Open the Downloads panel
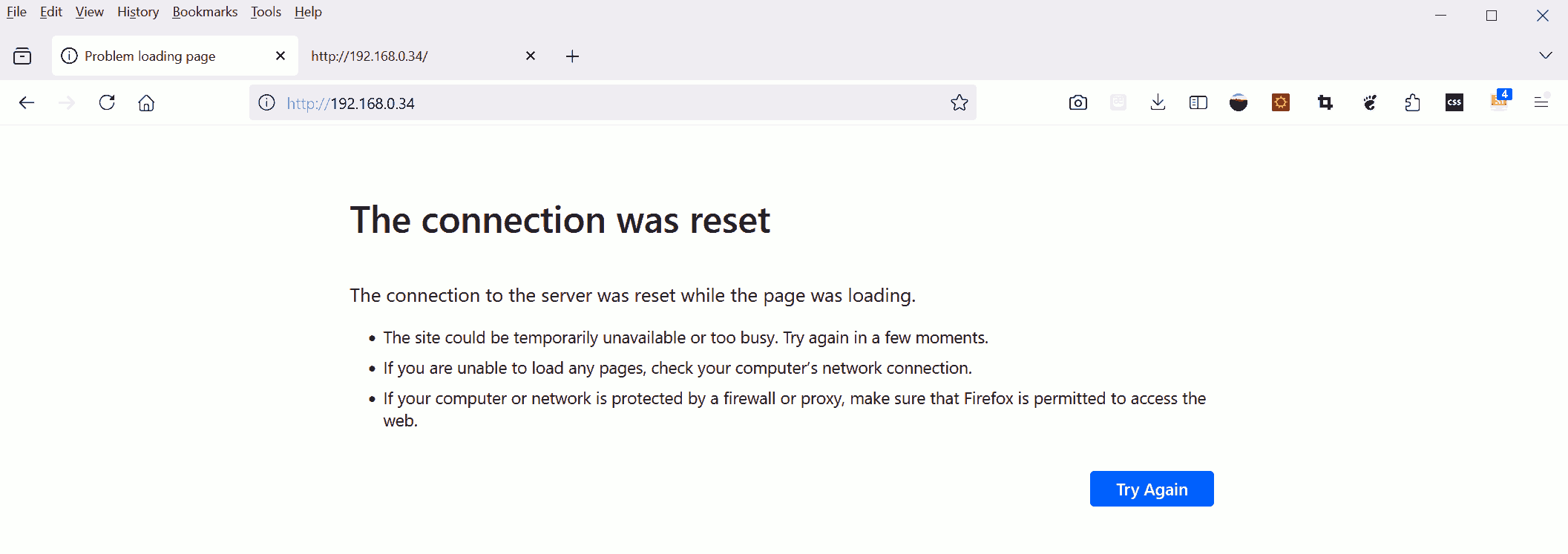 tap(1158, 102)
